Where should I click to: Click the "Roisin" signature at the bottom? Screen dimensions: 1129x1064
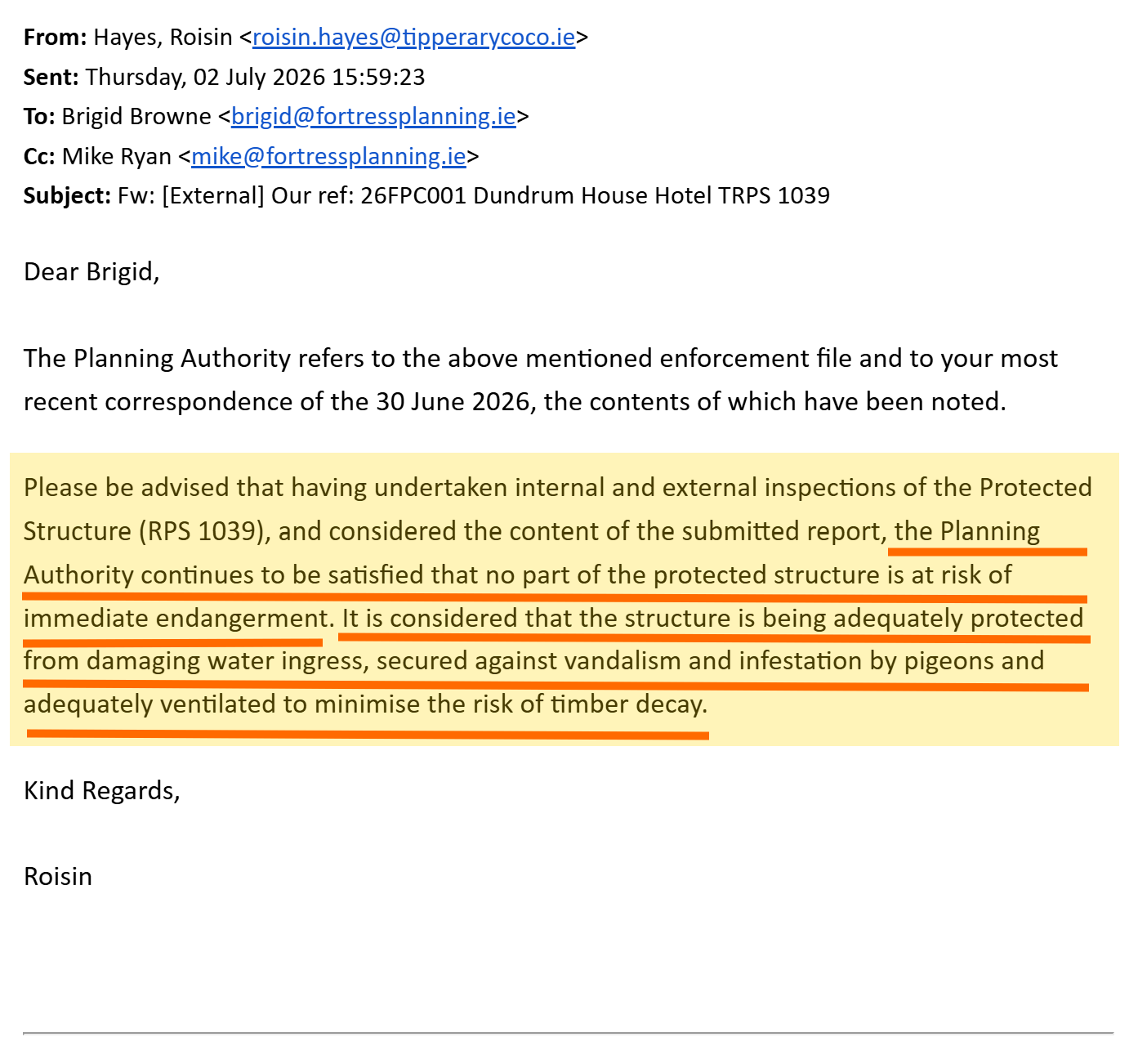coord(58,877)
